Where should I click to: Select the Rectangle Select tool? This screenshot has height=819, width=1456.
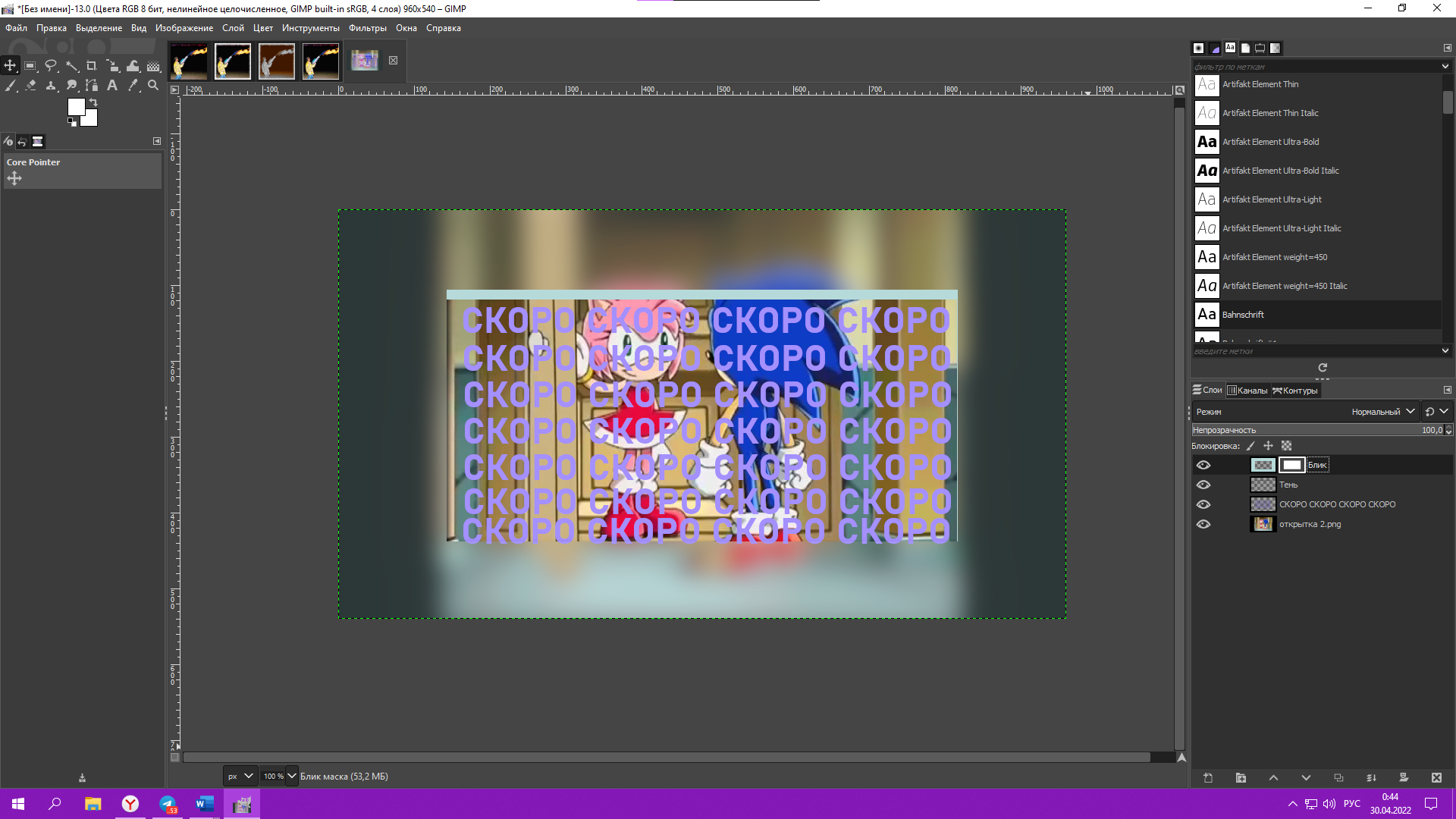30,66
